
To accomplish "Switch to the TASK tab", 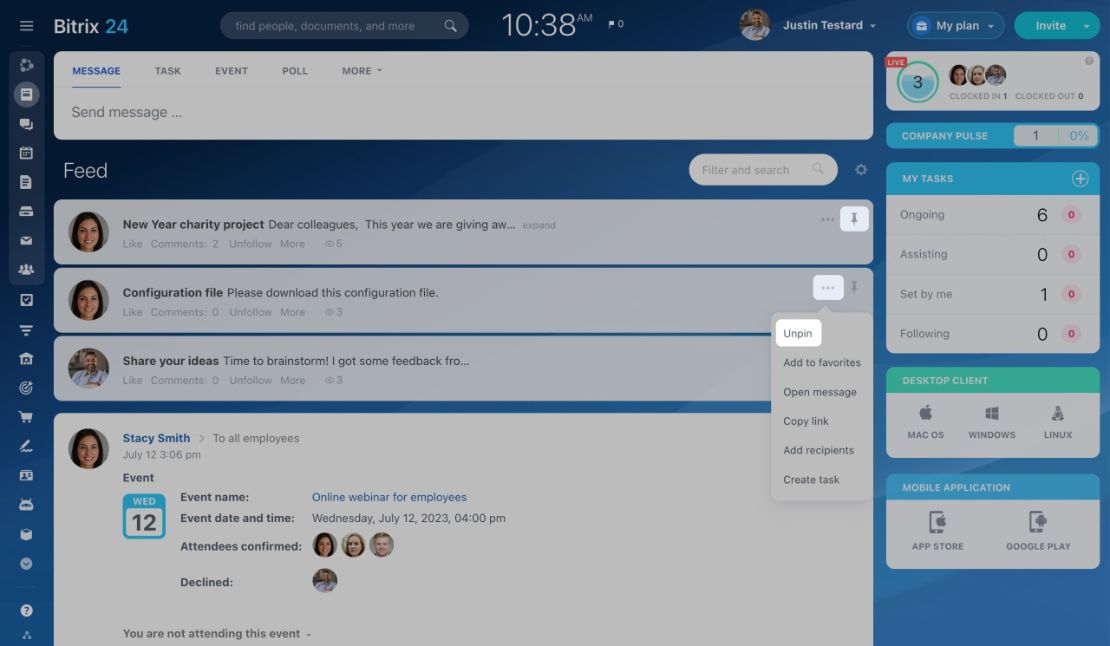I will tap(168, 71).
